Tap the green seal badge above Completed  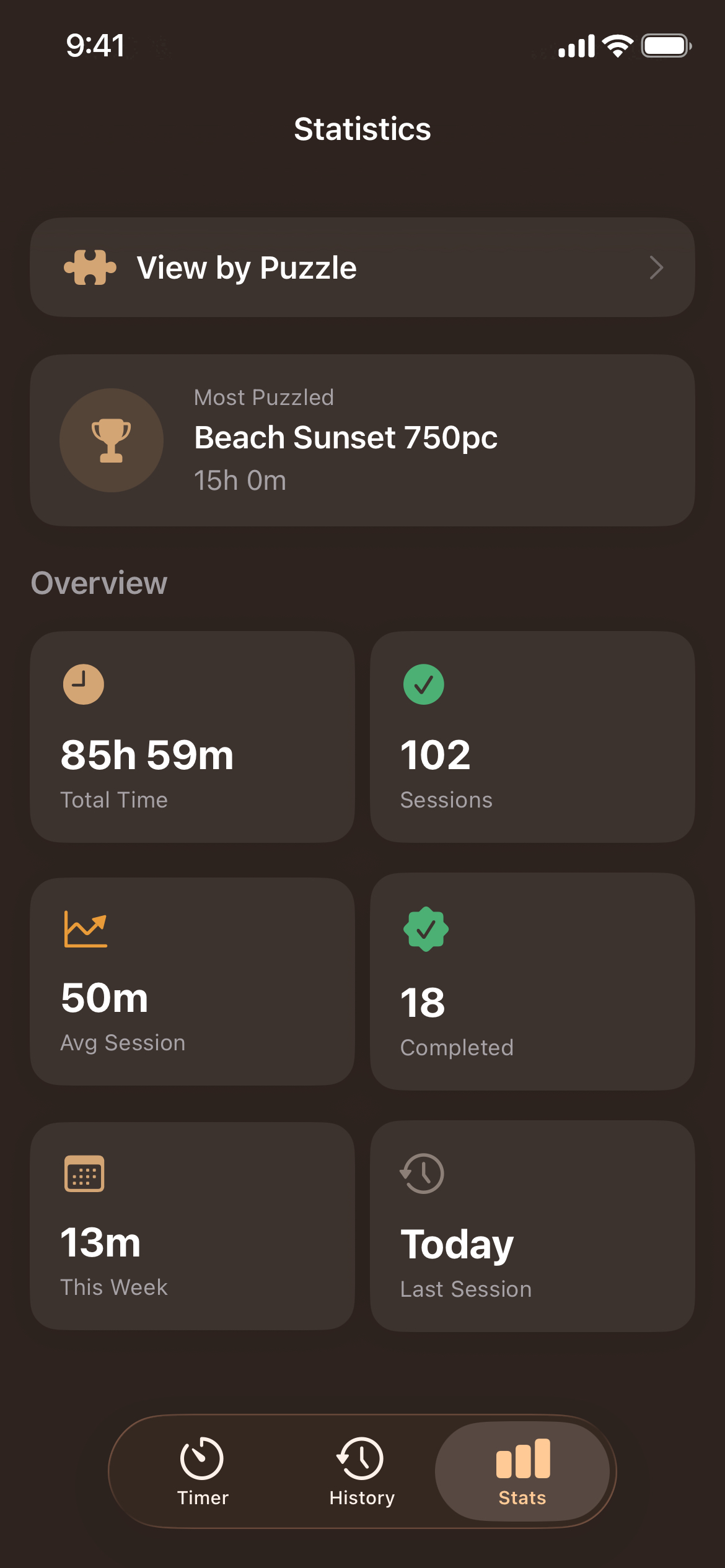click(426, 929)
